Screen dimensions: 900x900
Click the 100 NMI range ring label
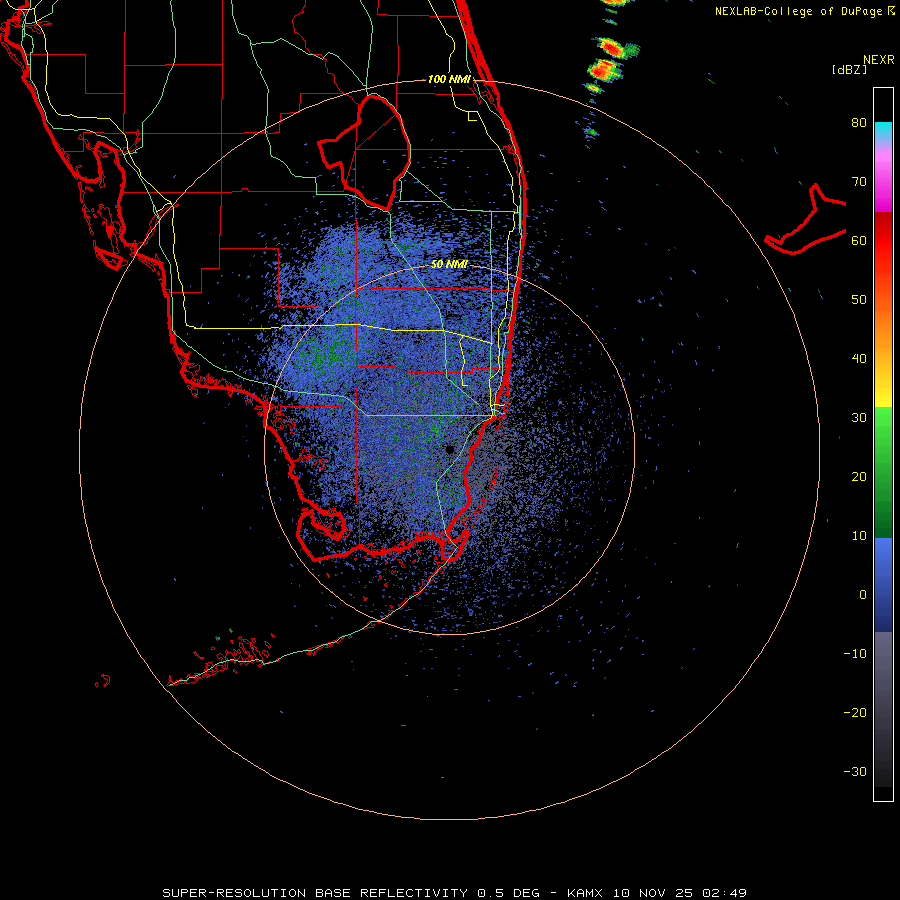[x=449, y=79]
